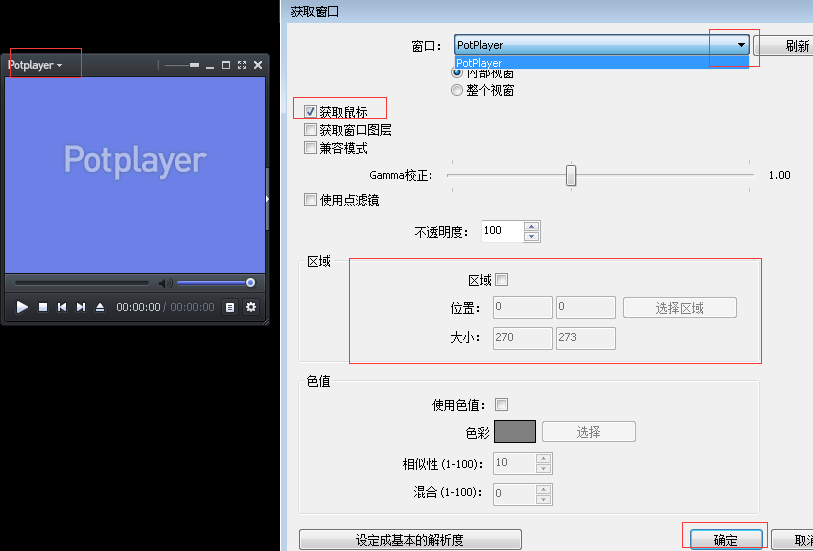Click the 大小 width field 270

click(x=523, y=338)
